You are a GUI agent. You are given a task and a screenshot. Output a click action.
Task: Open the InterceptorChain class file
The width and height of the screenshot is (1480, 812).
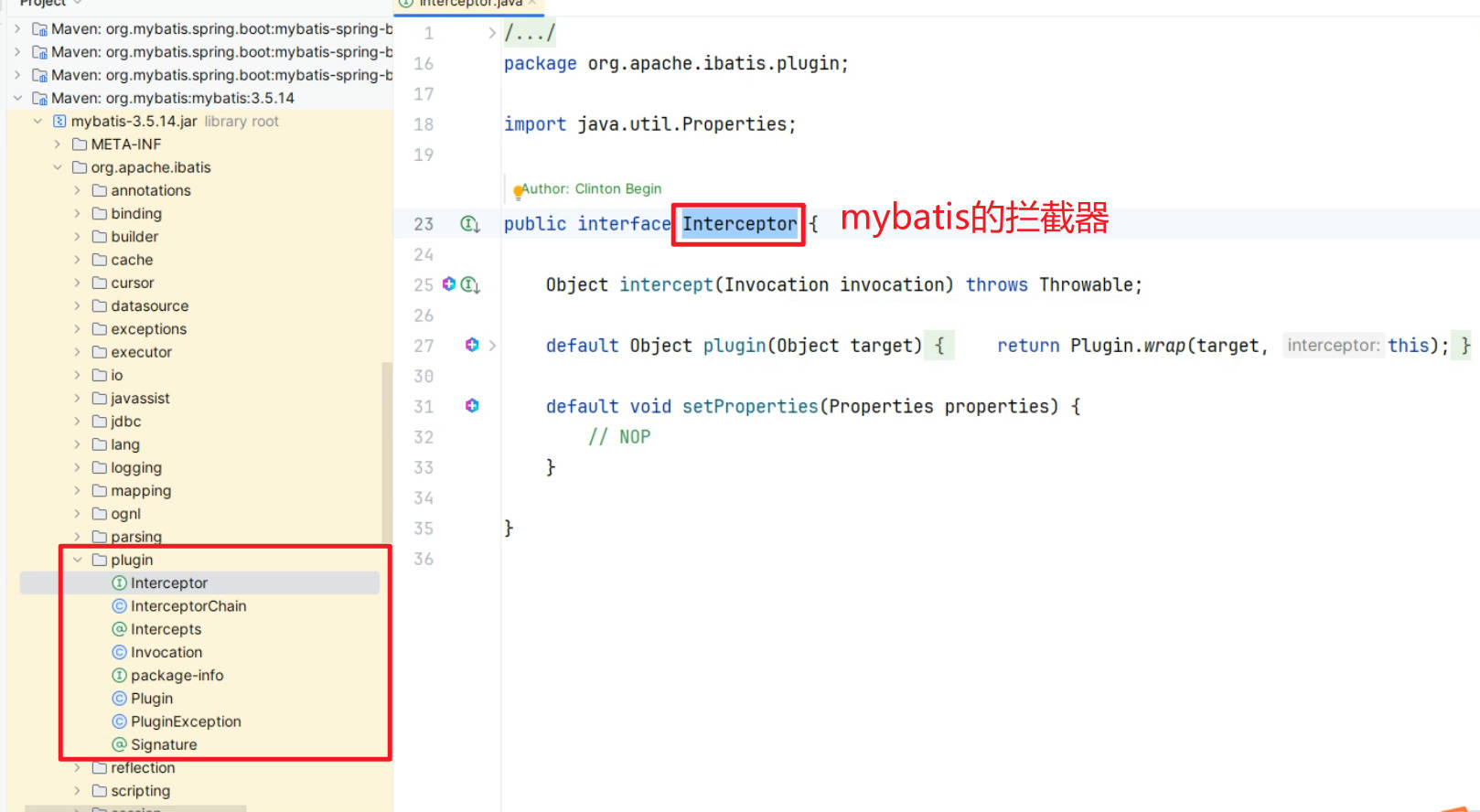pos(188,606)
